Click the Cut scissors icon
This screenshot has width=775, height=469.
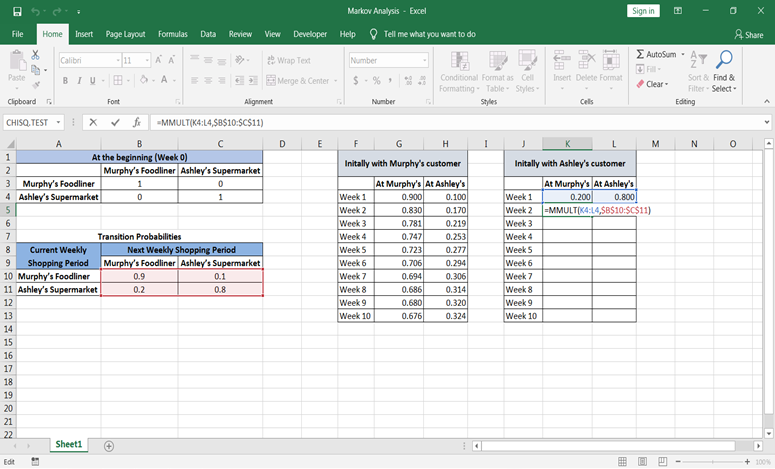pyautogui.click(x=36, y=55)
